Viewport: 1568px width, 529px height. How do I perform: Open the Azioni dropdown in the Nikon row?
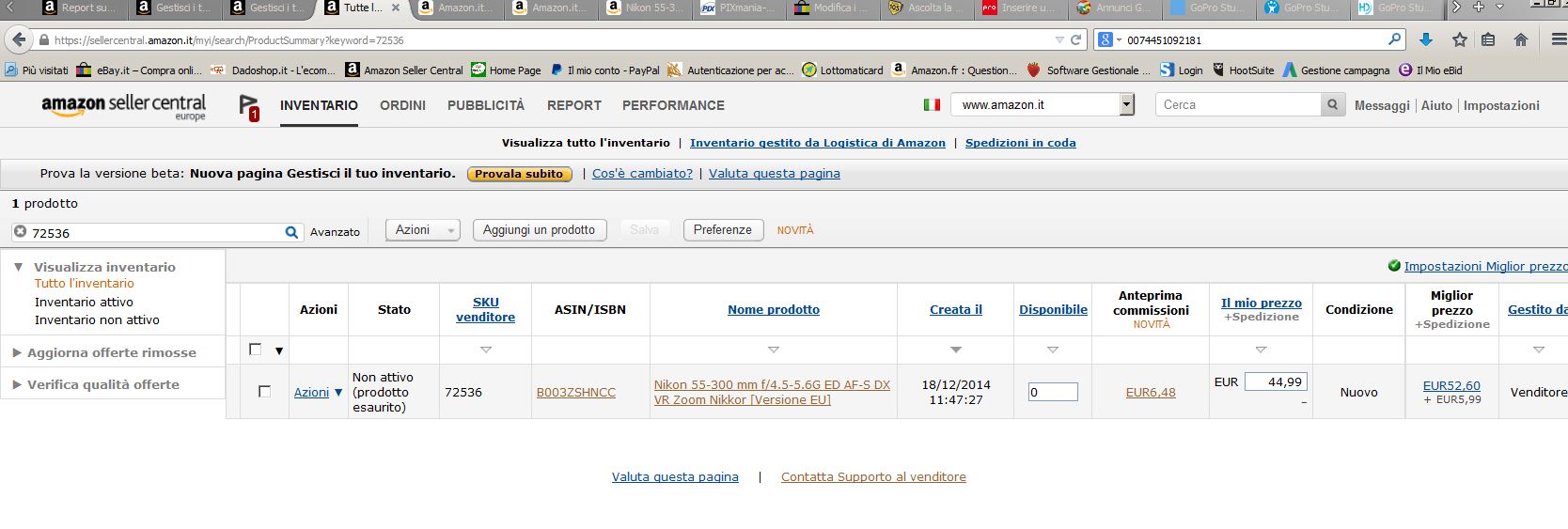[319, 393]
